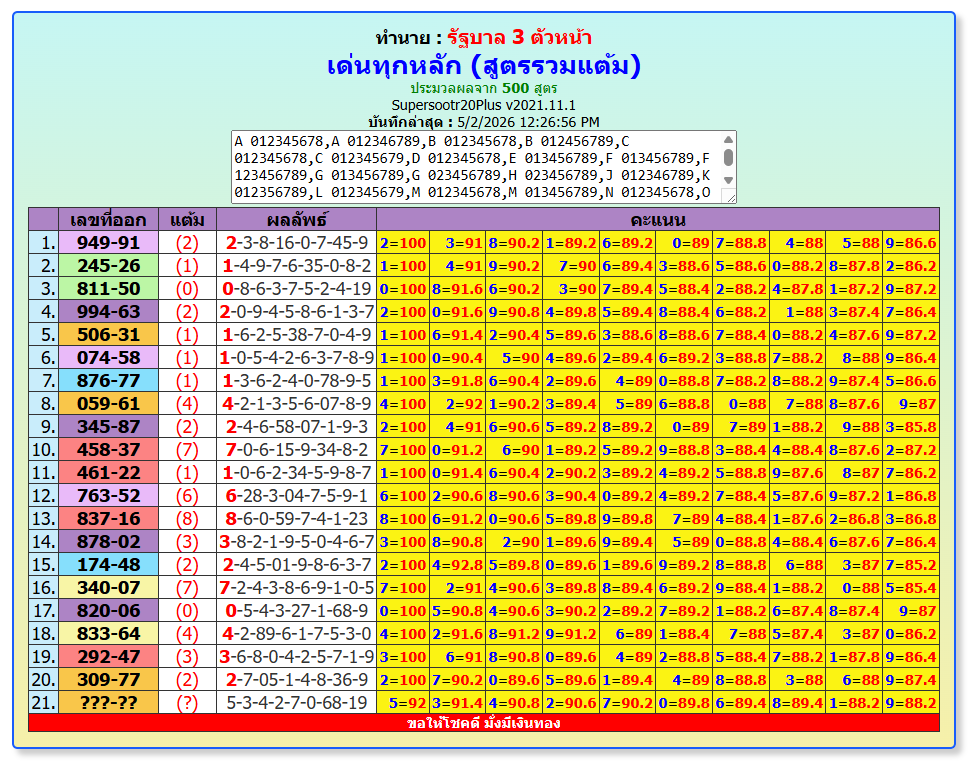Click result 7-0-6-15-9-34-8-2
The width and height of the screenshot is (972, 770).
tap(296, 449)
